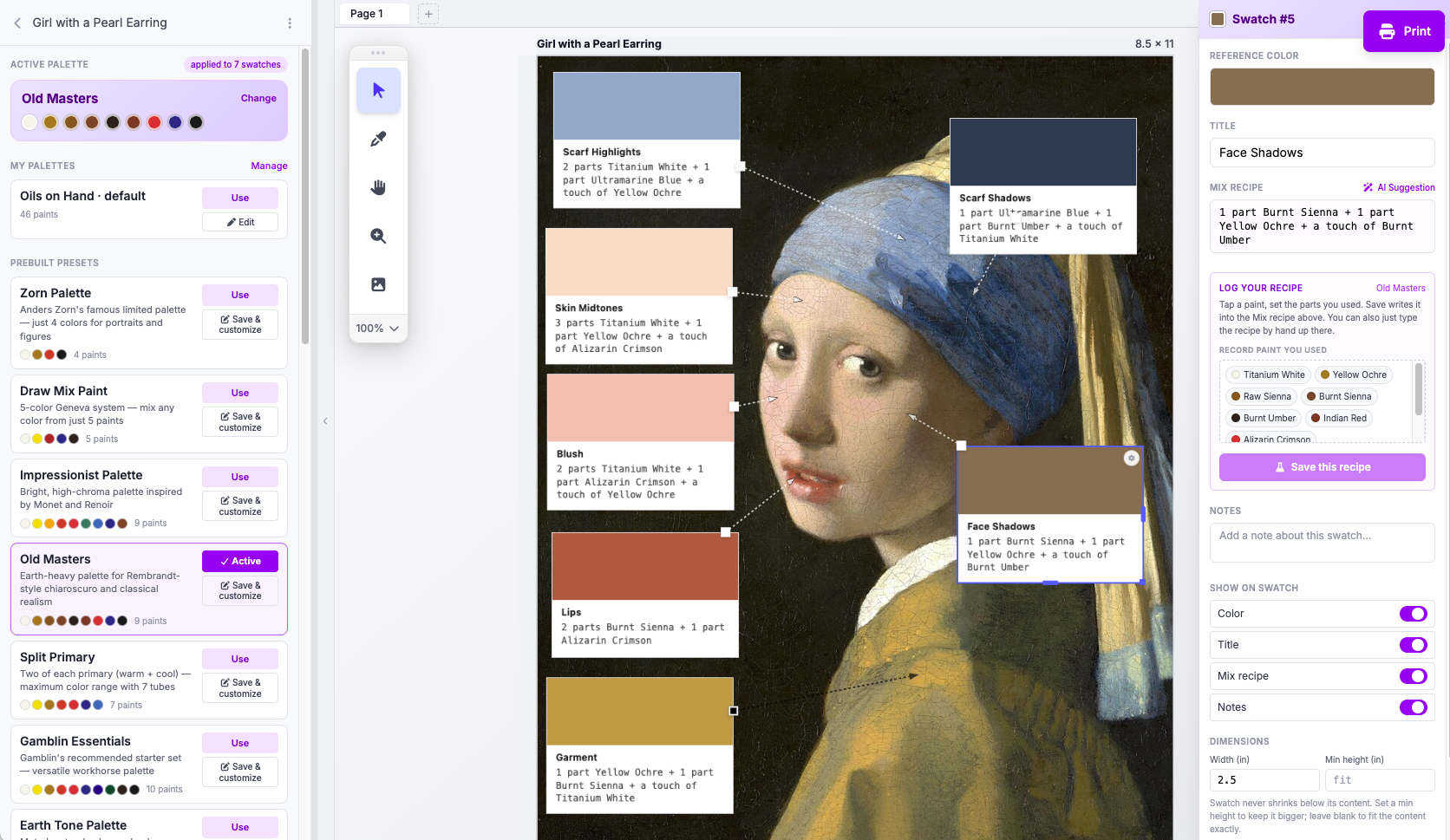Image resolution: width=1450 pixels, height=840 pixels.
Task: Click the Print button
Action: pos(1404,31)
